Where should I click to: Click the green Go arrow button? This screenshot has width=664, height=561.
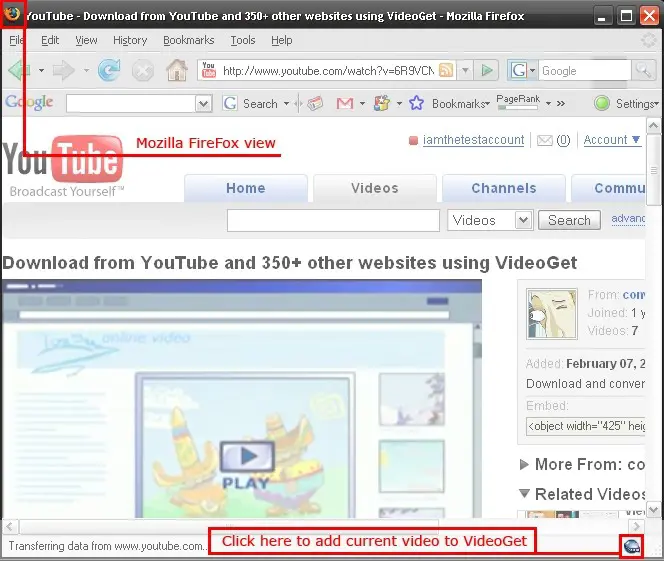(x=487, y=70)
